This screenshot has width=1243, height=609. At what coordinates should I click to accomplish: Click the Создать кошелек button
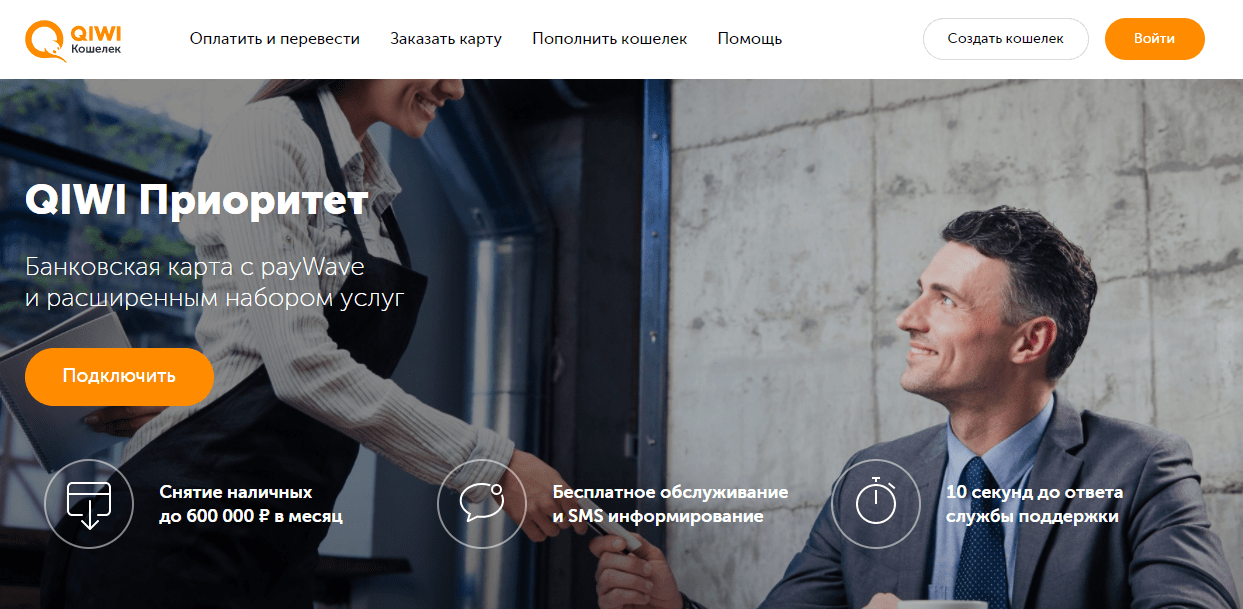click(1005, 39)
